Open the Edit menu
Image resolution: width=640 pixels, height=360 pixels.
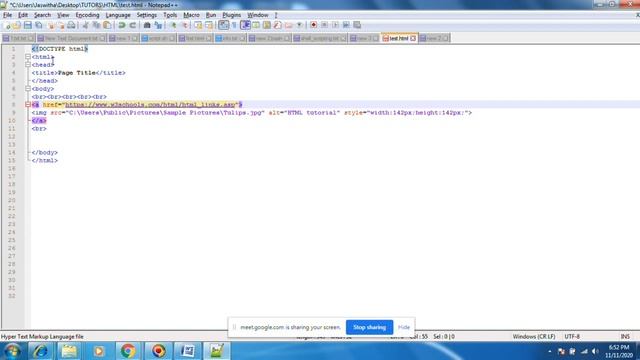coord(23,15)
